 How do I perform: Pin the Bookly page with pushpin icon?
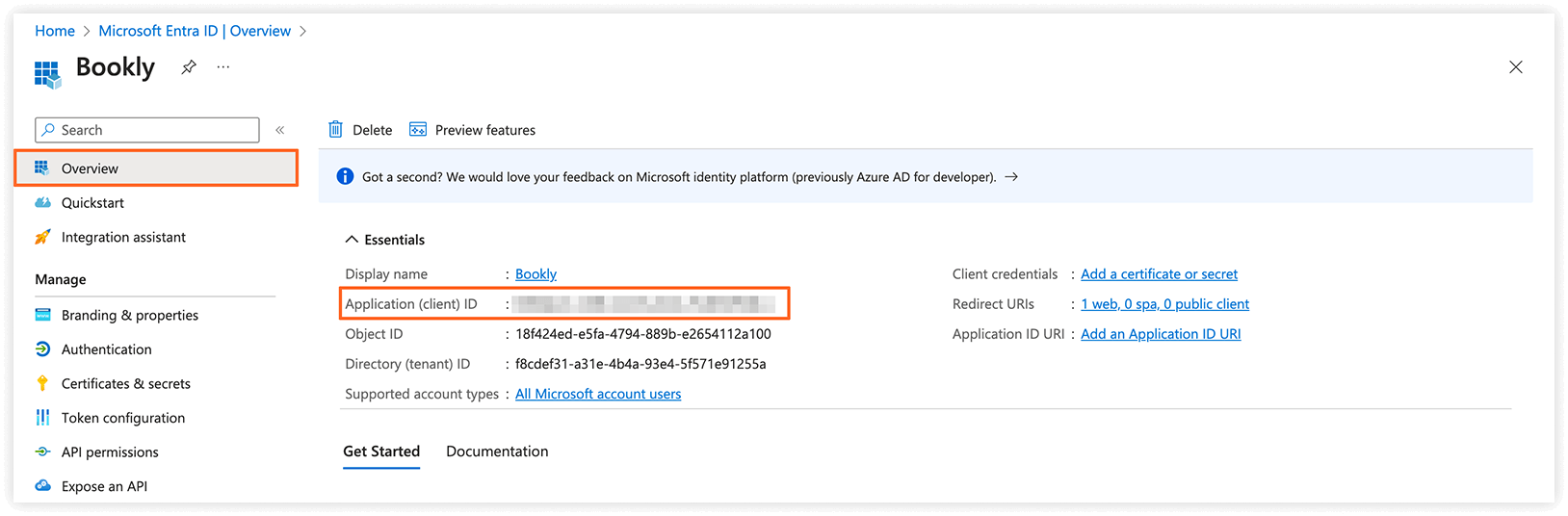(x=189, y=67)
